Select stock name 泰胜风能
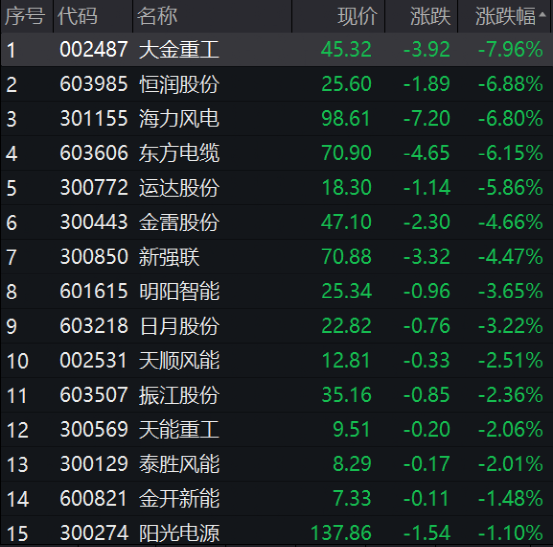 pyautogui.click(x=179, y=464)
